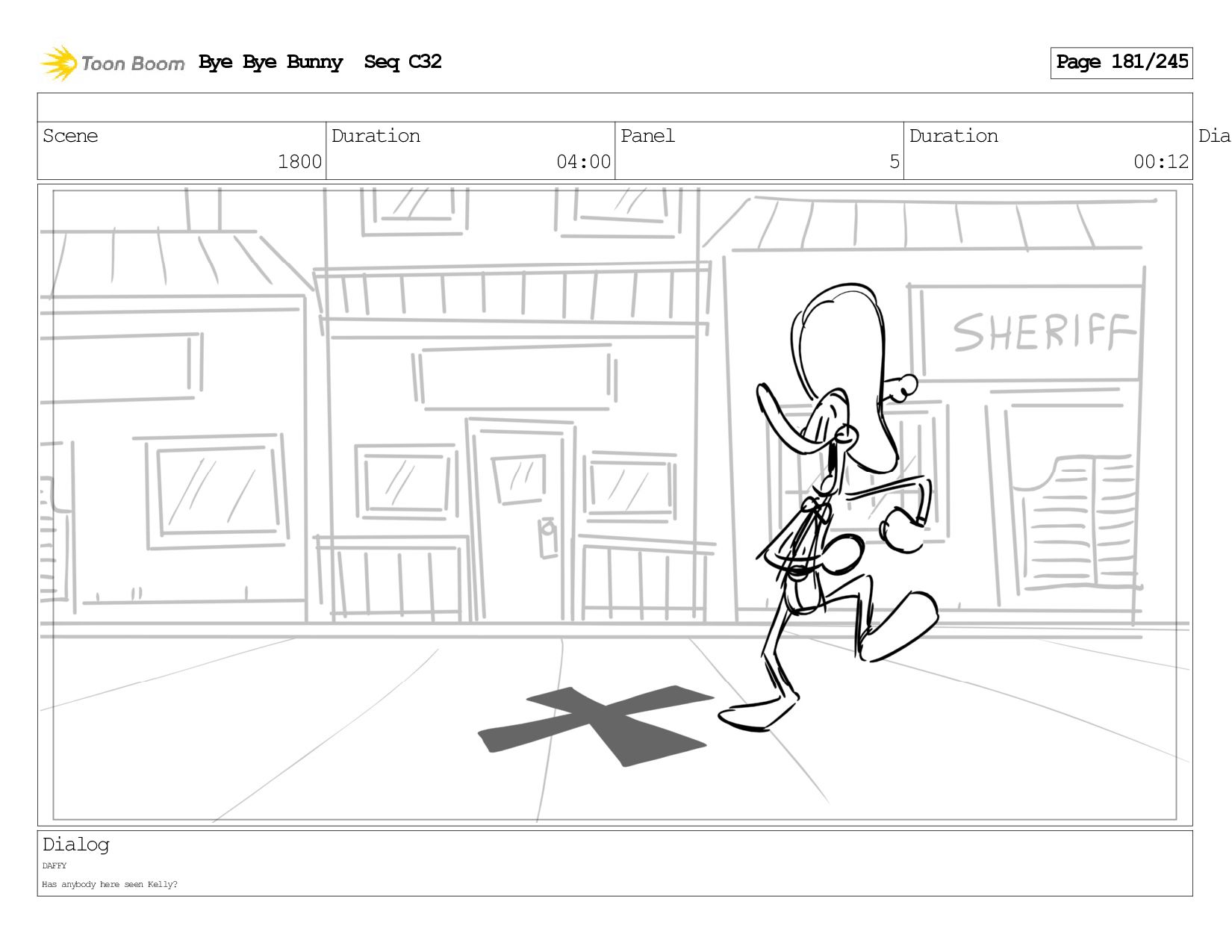Click the 'Page 181/245' page indicator
The image size is (1232, 952).
click(1121, 63)
